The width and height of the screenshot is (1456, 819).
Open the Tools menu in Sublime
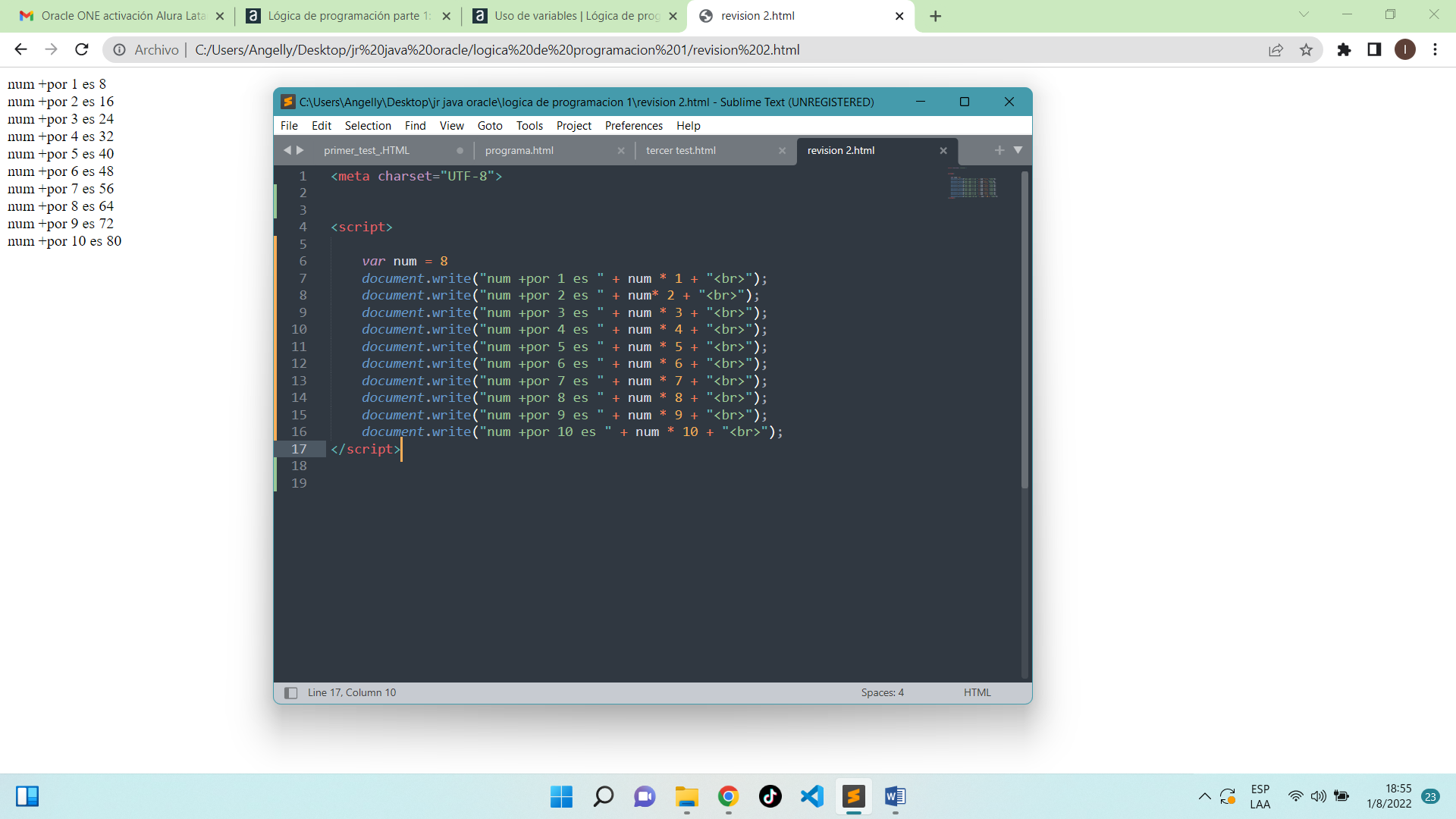529,126
